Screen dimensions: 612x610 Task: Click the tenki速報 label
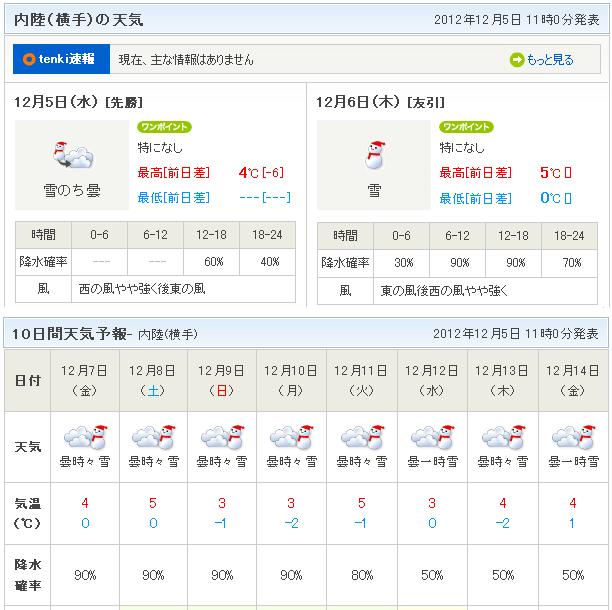60,60
